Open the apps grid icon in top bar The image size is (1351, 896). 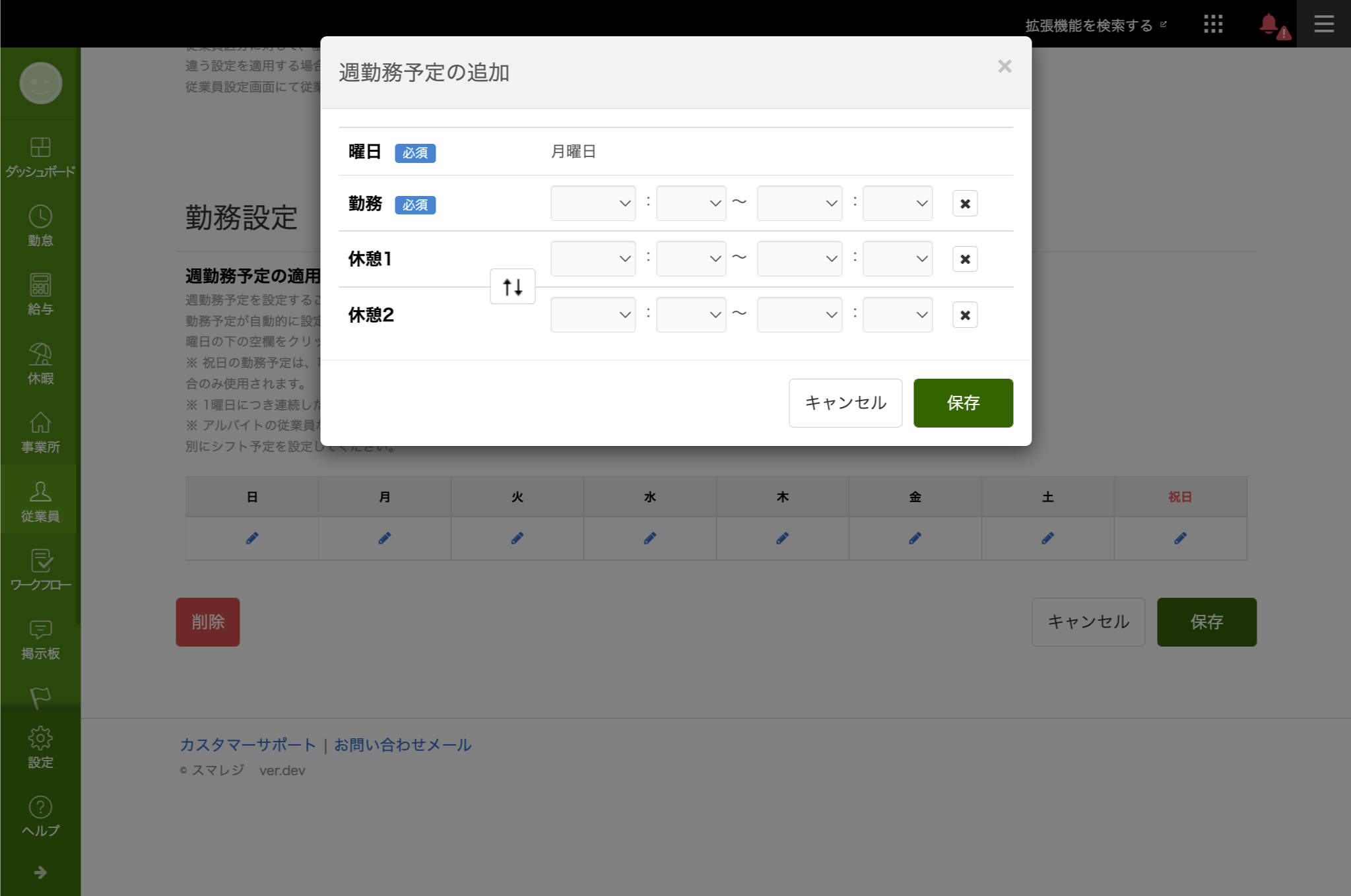1213,24
